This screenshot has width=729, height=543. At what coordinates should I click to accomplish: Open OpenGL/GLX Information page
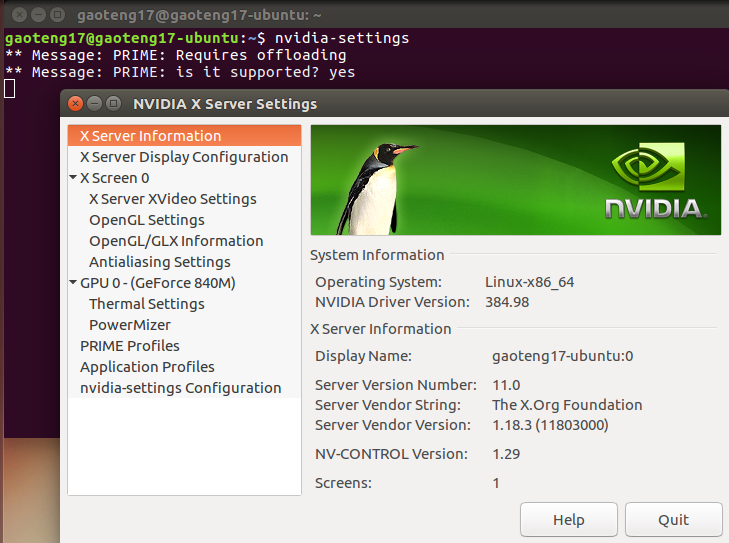click(x=176, y=241)
